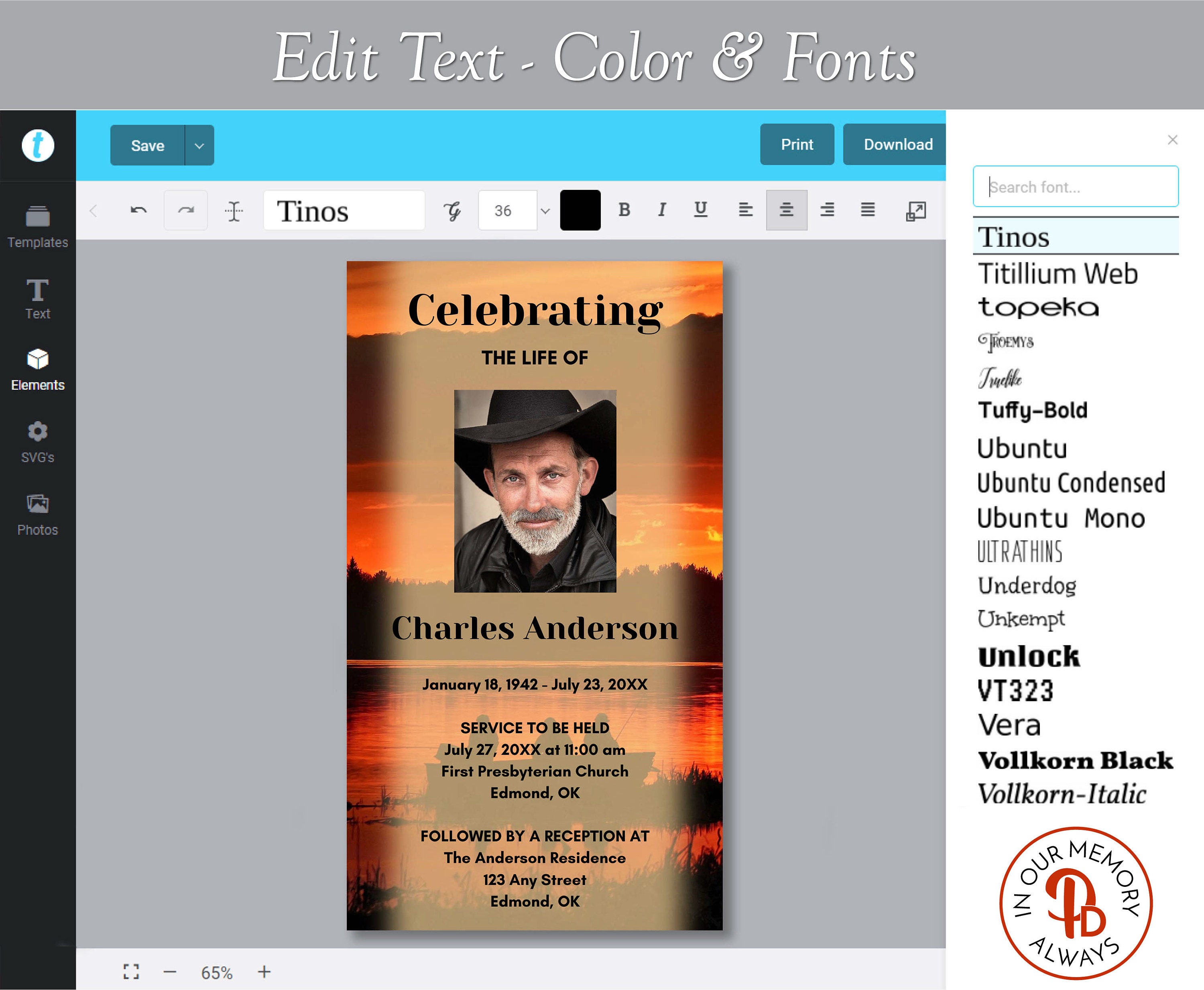Select the portrait photo on the card
Viewport: 1204px width, 990px height.
pos(535,491)
